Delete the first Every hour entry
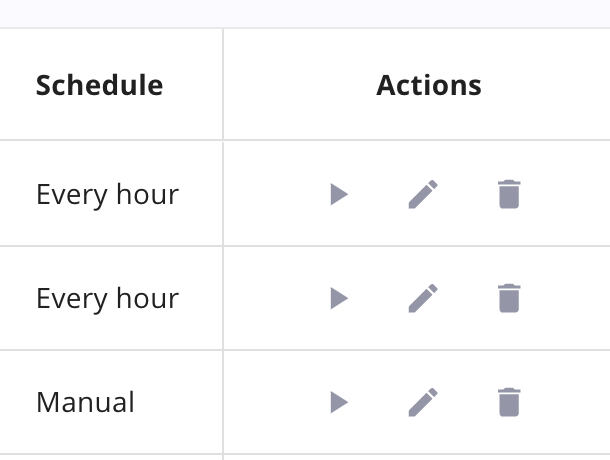Viewport: 610px width, 460px height. point(509,194)
